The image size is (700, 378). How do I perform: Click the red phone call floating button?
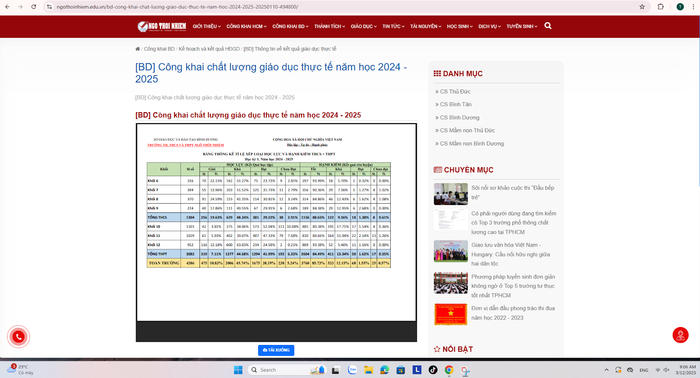(18, 336)
